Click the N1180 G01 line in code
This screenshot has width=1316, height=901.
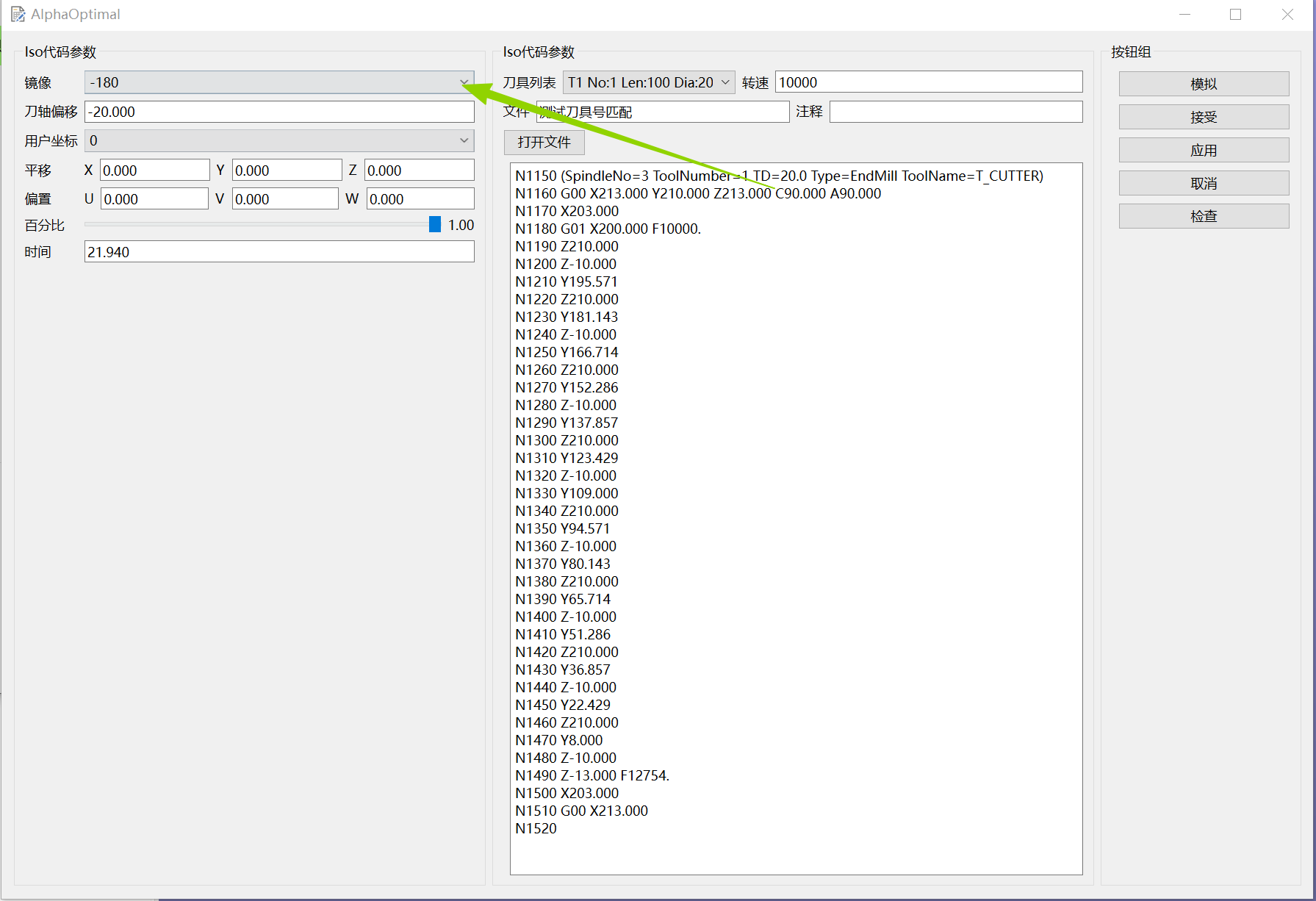tap(608, 229)
